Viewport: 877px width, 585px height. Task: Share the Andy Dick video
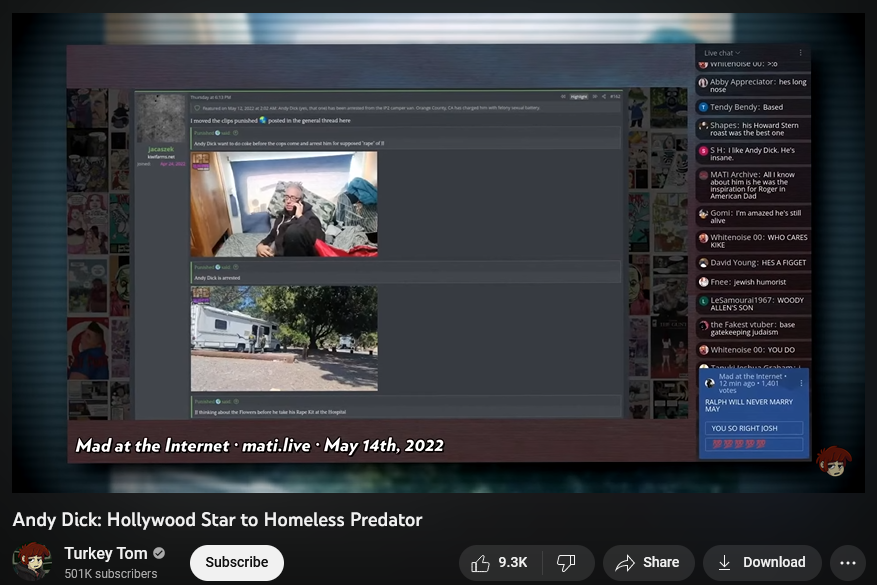coord(648,562)
